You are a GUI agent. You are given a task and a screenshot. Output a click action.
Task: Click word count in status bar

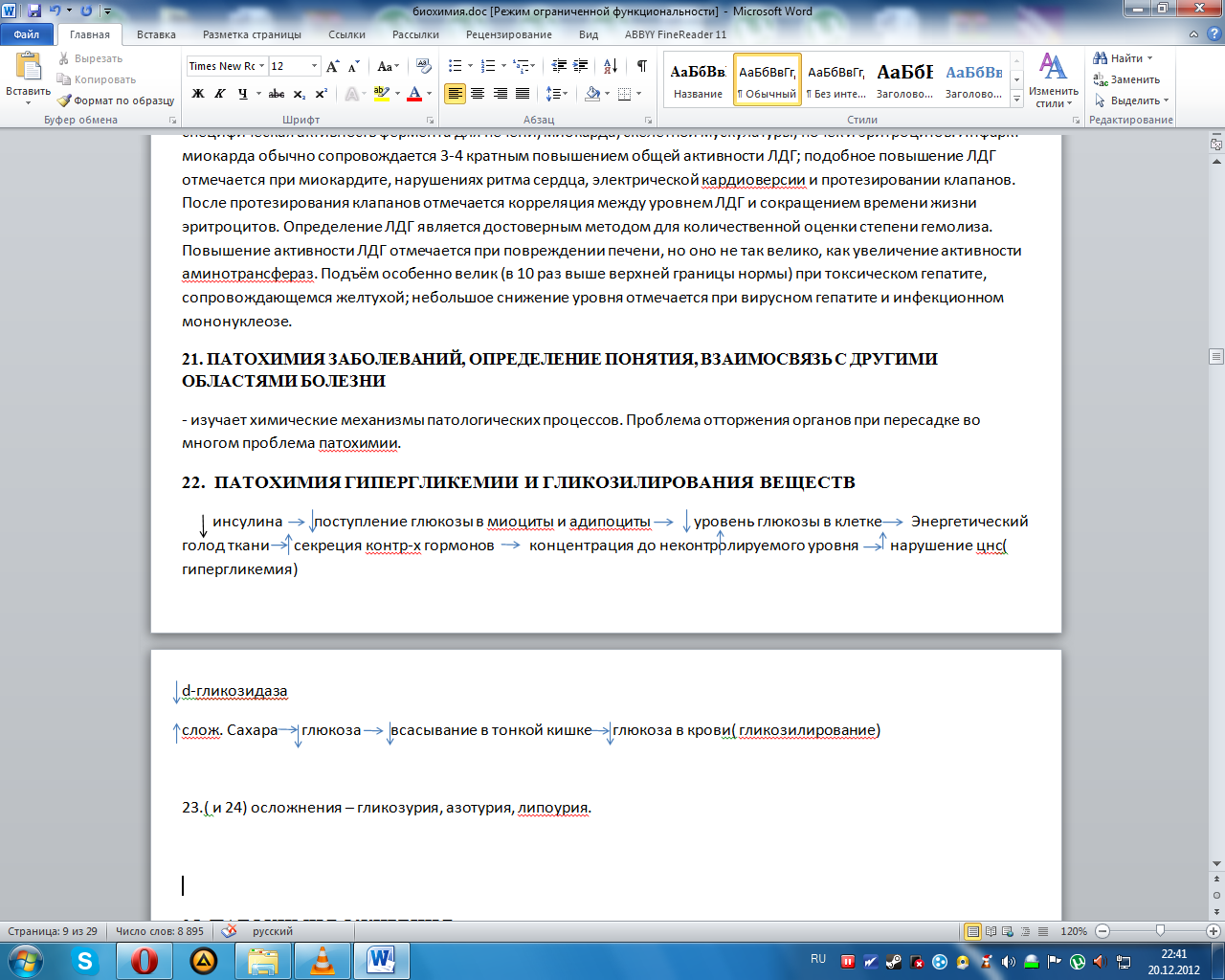[x=160, y=931]
